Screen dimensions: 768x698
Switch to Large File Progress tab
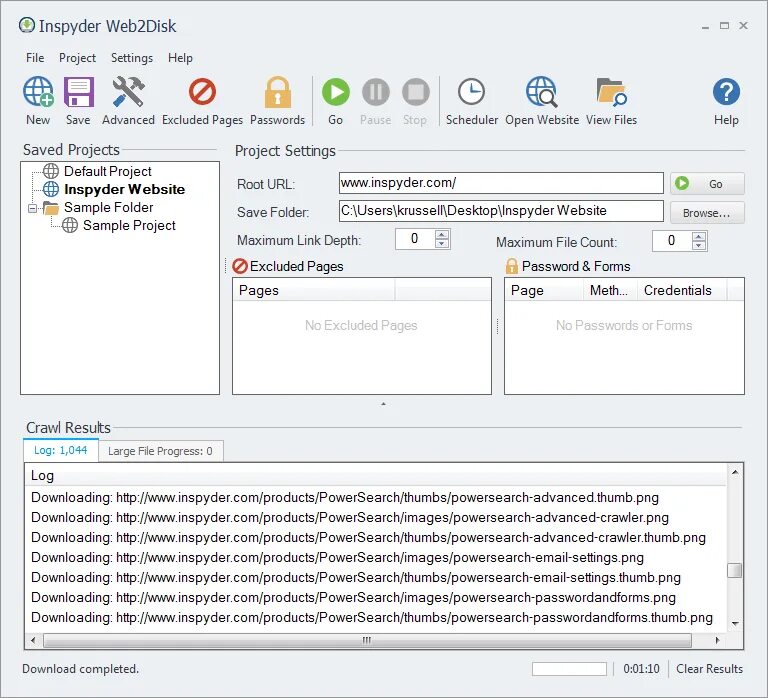[x=160, y=451]
